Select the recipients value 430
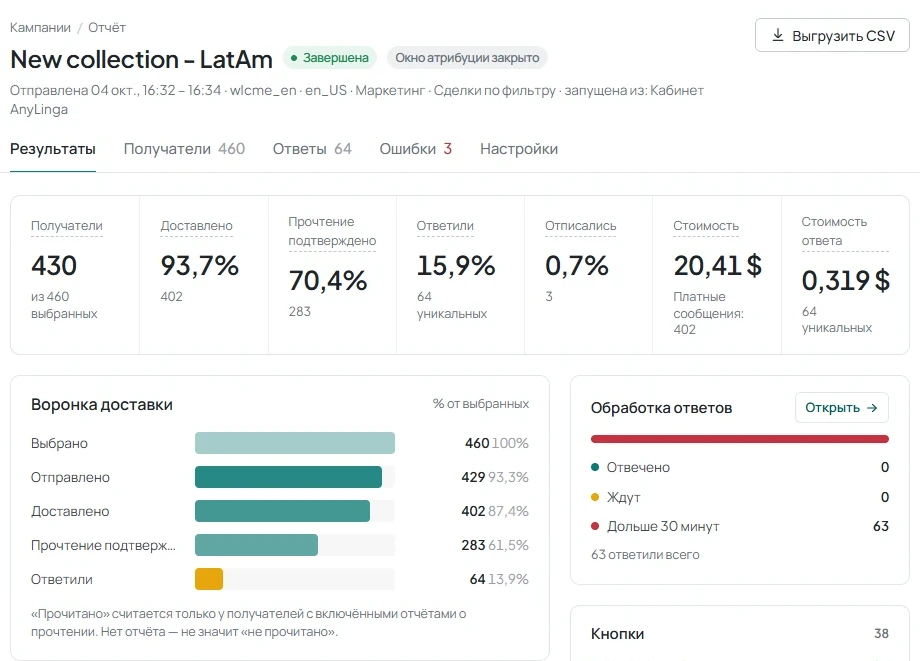The height and width of the screenshot is (661, 920). (x=54, y=266)
